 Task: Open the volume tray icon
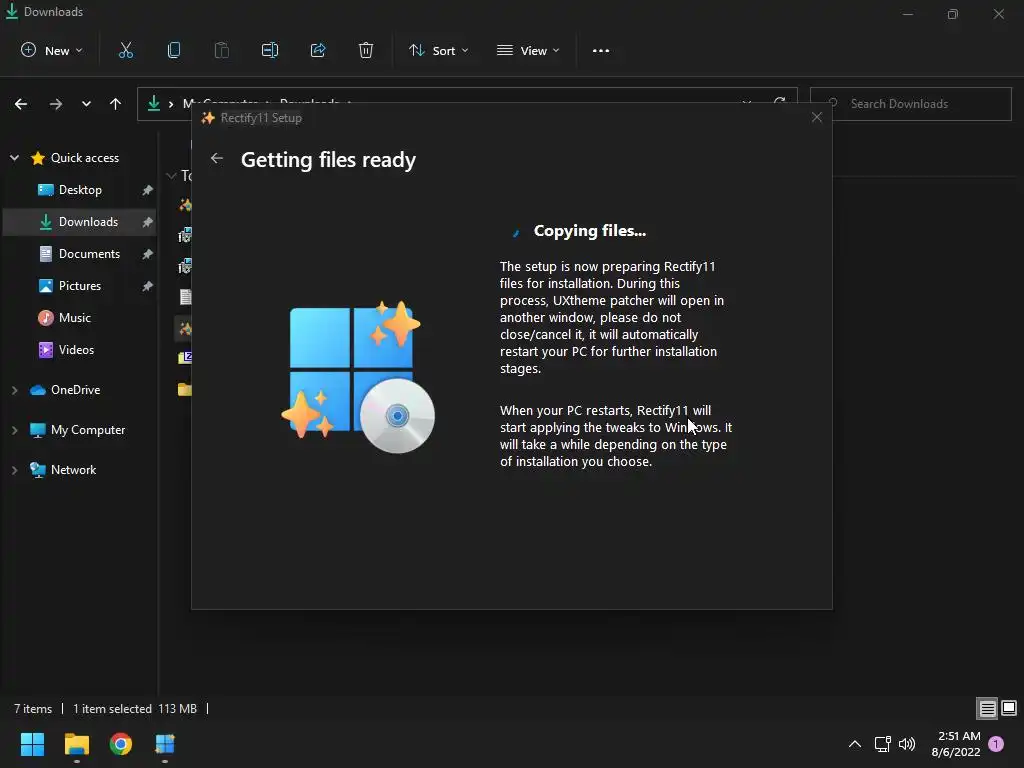(x=907, y=744)
